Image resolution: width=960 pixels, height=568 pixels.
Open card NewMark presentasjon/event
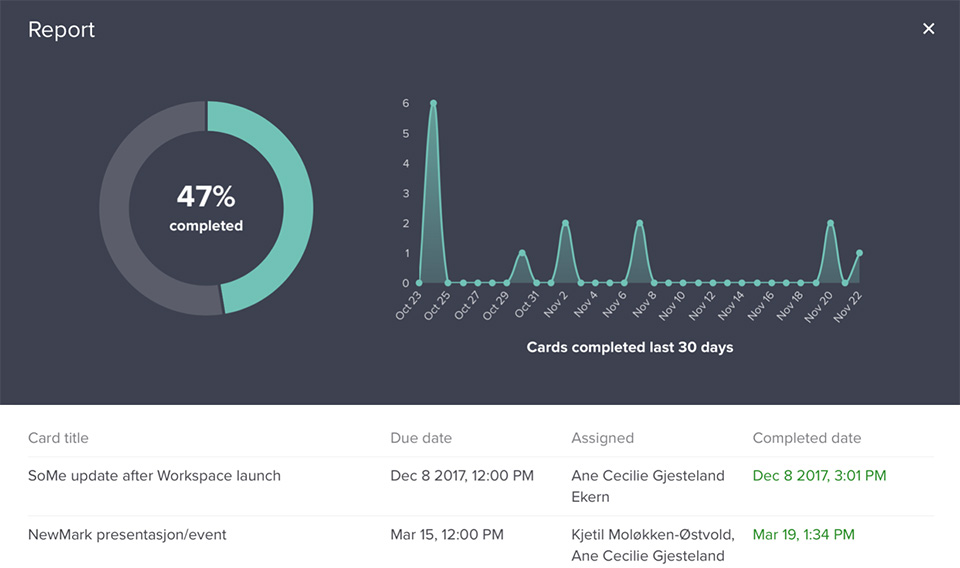127,534
